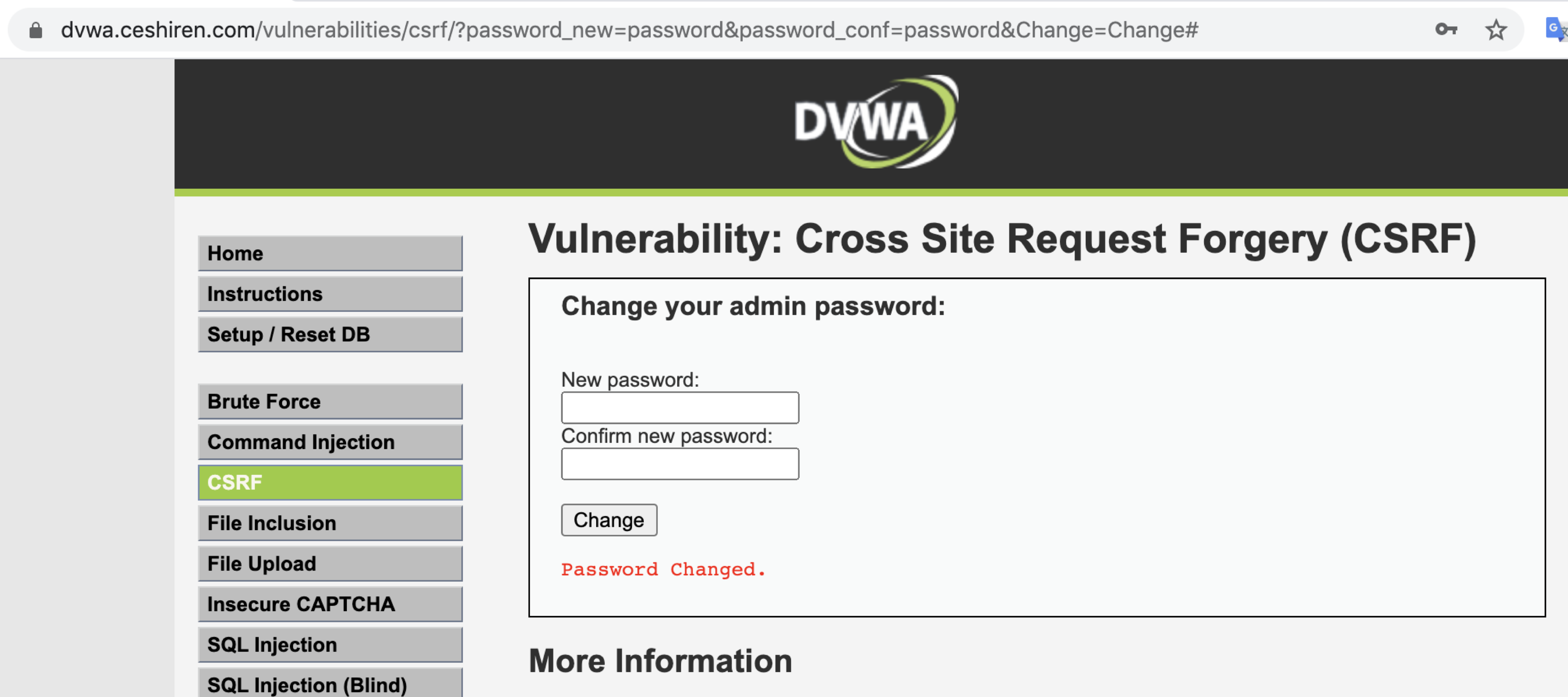Image resolution: width=1568 pixels, height=697 pixels.
Task: Bookmark this page with the star icon
Action: click(x=1496, y=30)
